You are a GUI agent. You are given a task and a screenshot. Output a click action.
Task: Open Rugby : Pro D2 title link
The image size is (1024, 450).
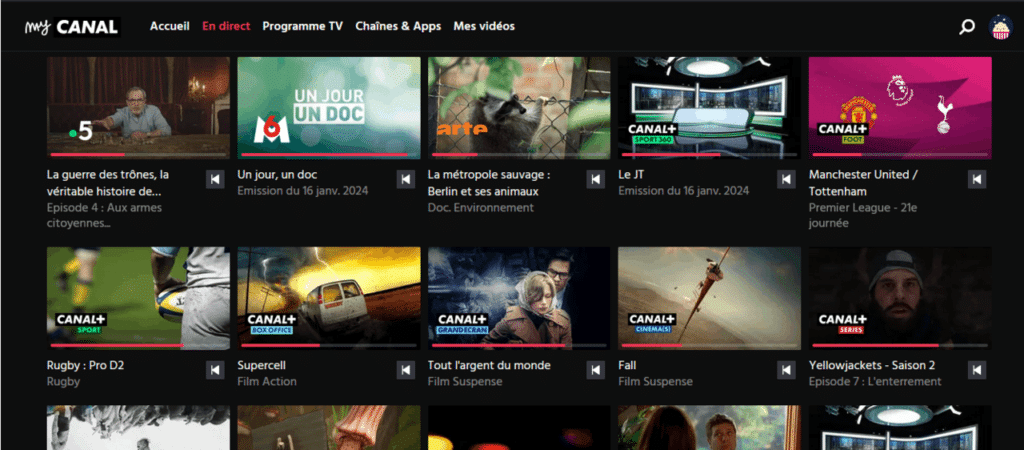[86, 366]
